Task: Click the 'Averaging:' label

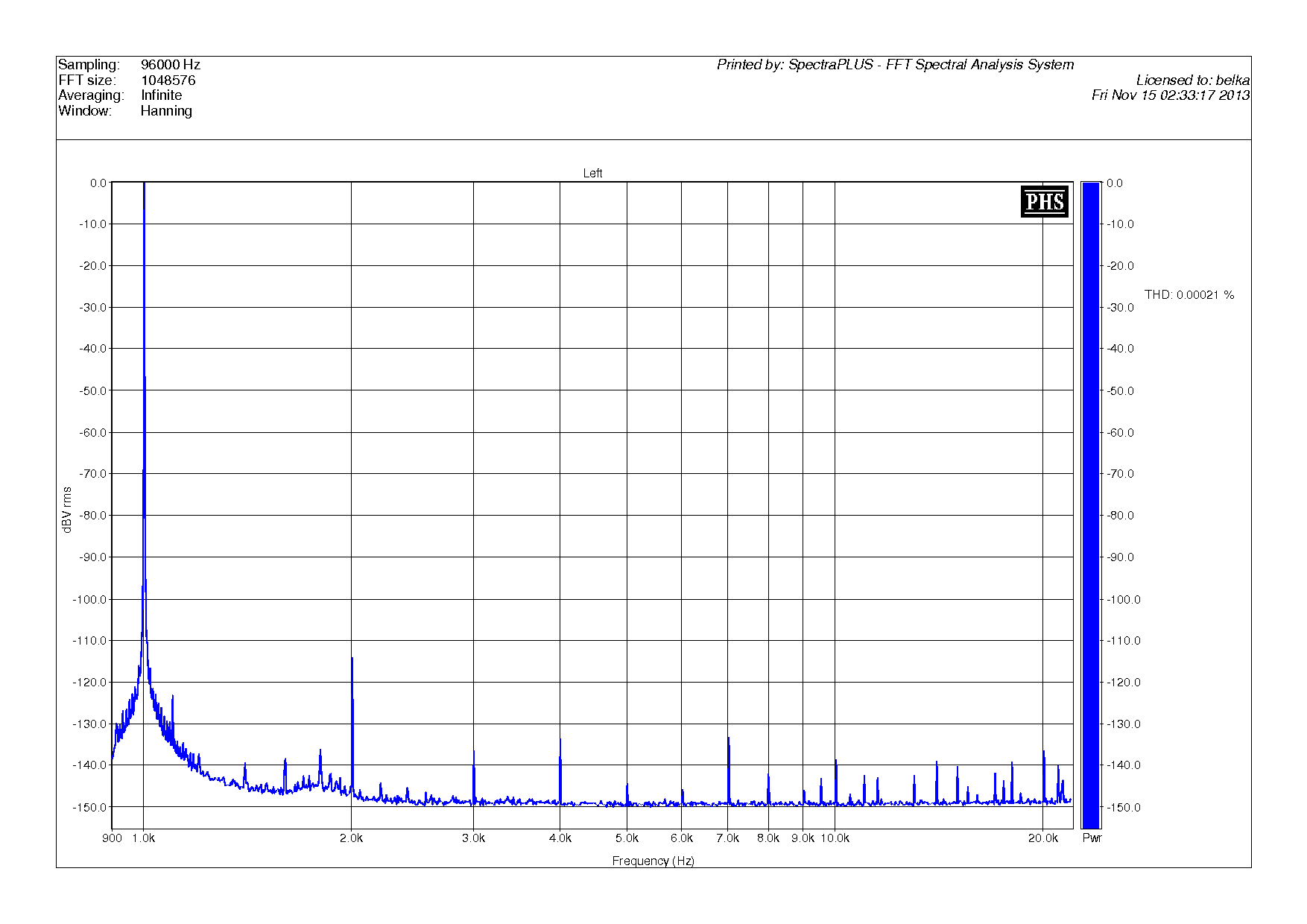Action: pyautogui.click(x=91, y=95)
